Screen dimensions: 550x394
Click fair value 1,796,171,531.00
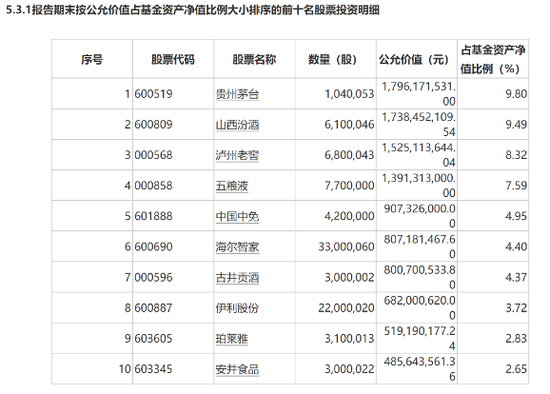click(x=419, y=94)
